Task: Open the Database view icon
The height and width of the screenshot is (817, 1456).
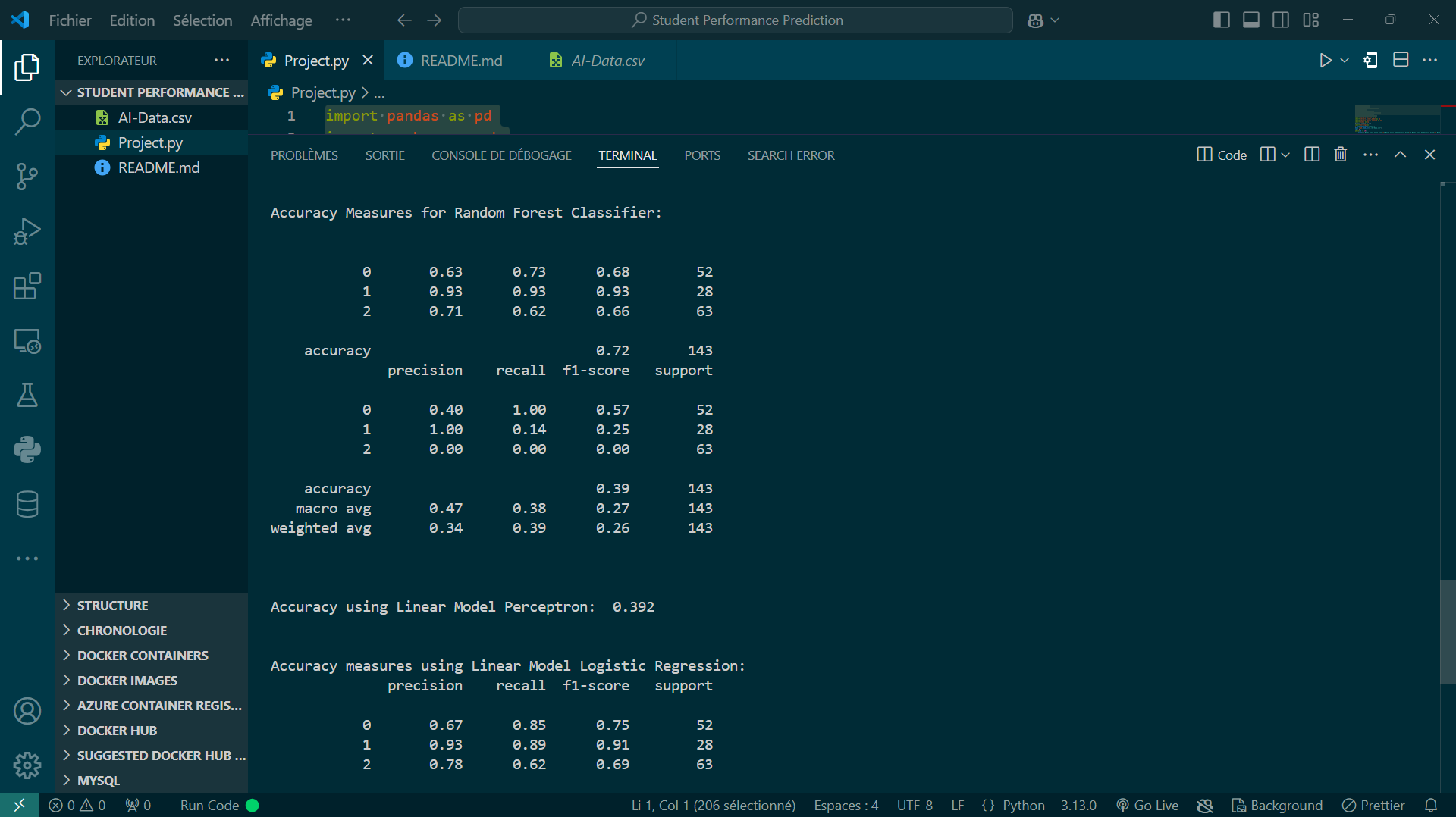Action: [27, 504]
